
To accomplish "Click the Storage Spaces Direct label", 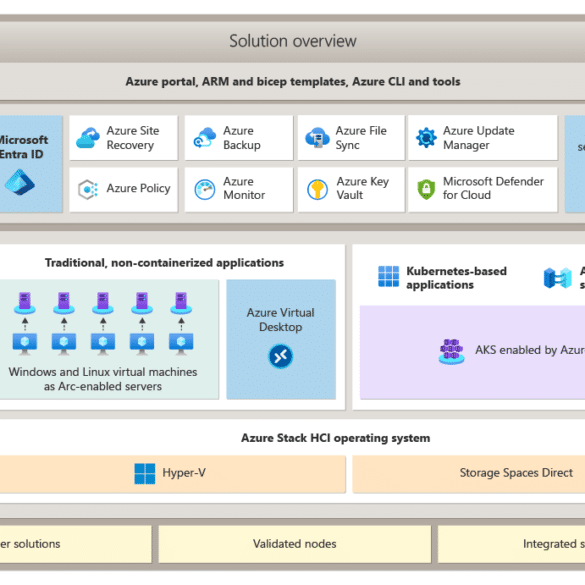I will (516, 473).
